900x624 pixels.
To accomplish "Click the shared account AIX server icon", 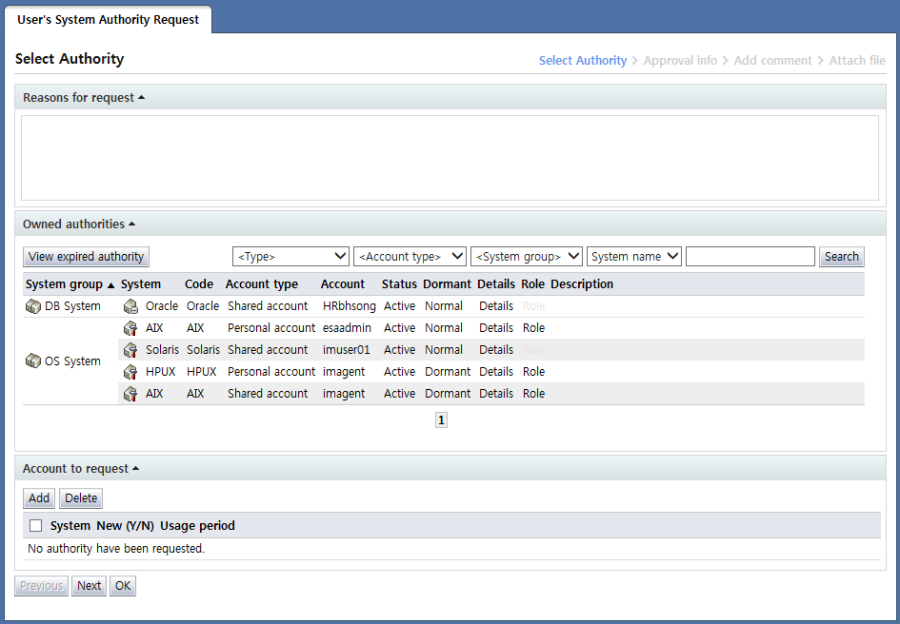I will coord(130,394).
